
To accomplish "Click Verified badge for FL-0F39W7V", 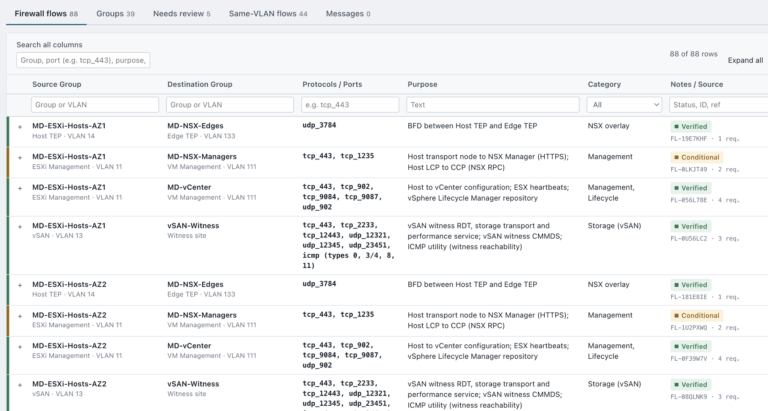I will 691,346.
